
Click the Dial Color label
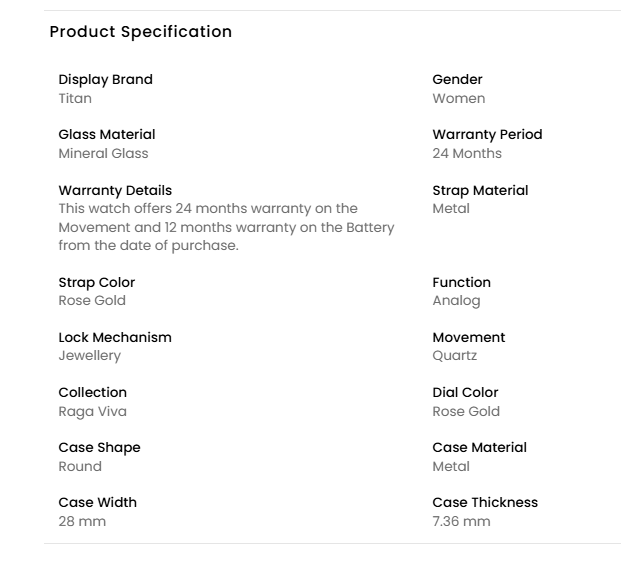point(465,393)
